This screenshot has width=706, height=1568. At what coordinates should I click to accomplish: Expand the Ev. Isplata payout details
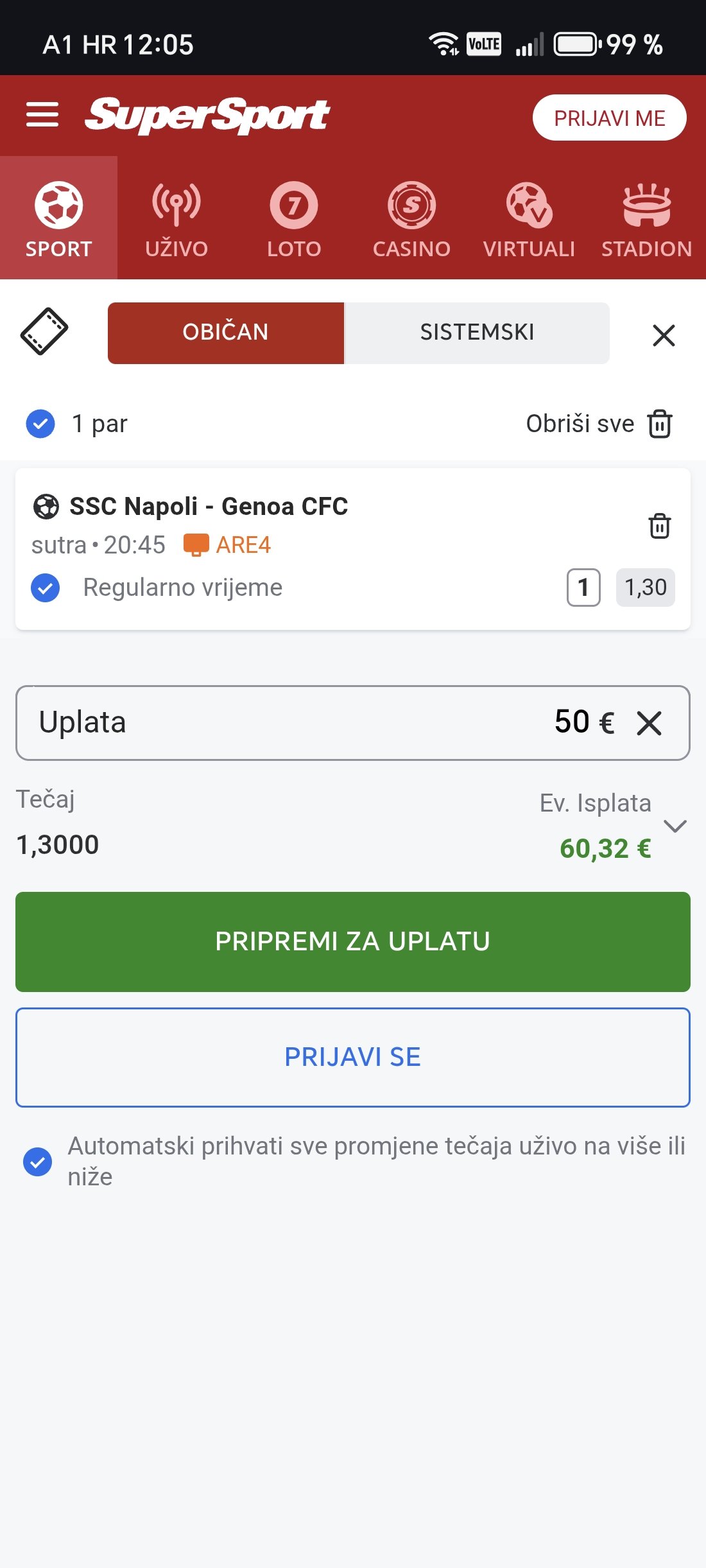675,826
